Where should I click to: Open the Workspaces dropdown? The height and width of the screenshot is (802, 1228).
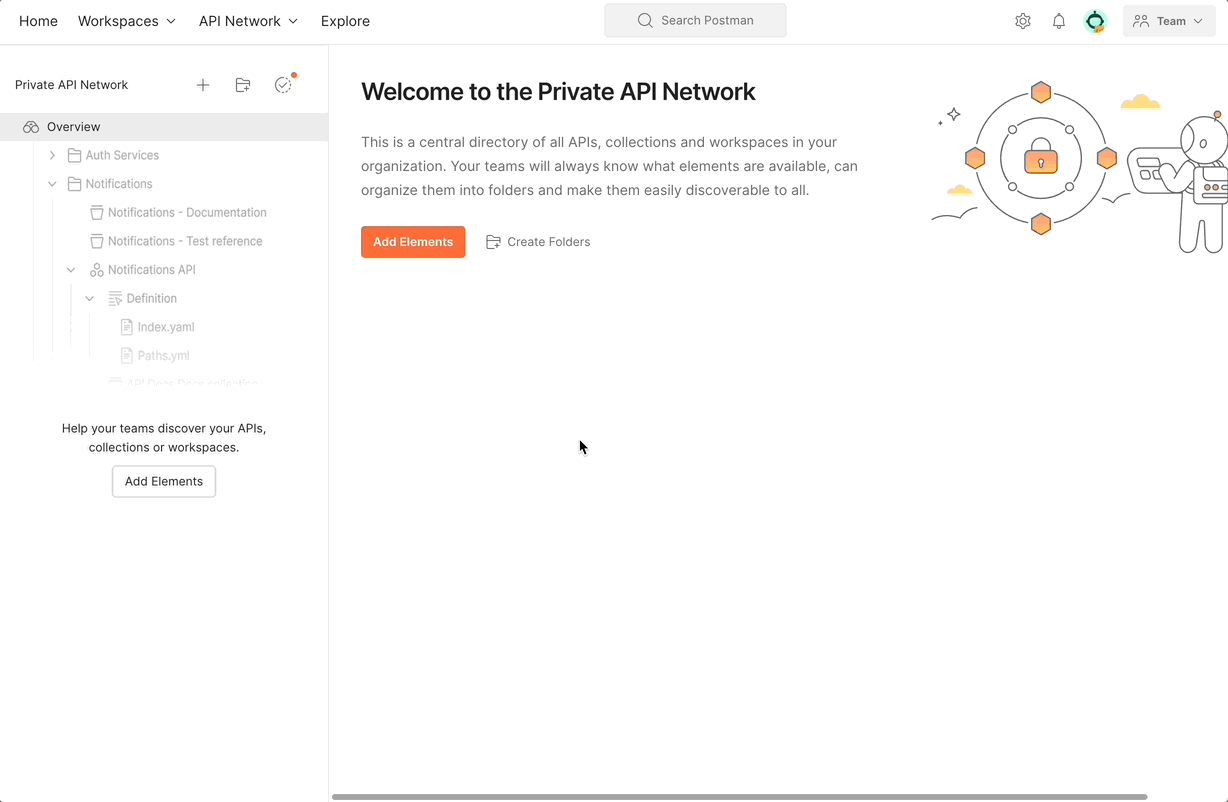point(126,20)
